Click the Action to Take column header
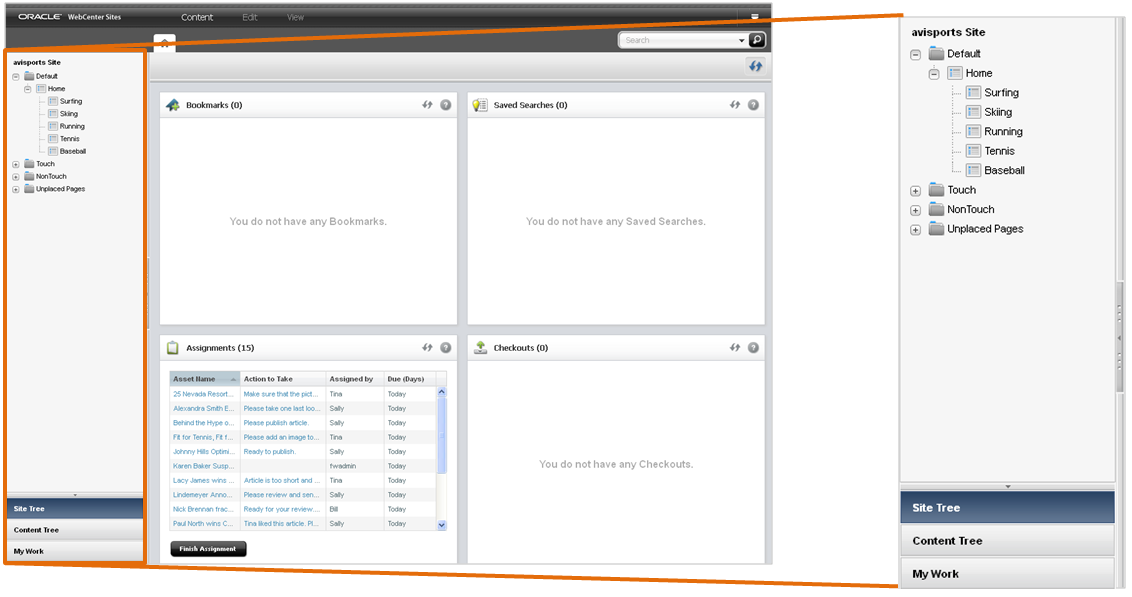The image size is (1132, 597). (x=283, y=379)
